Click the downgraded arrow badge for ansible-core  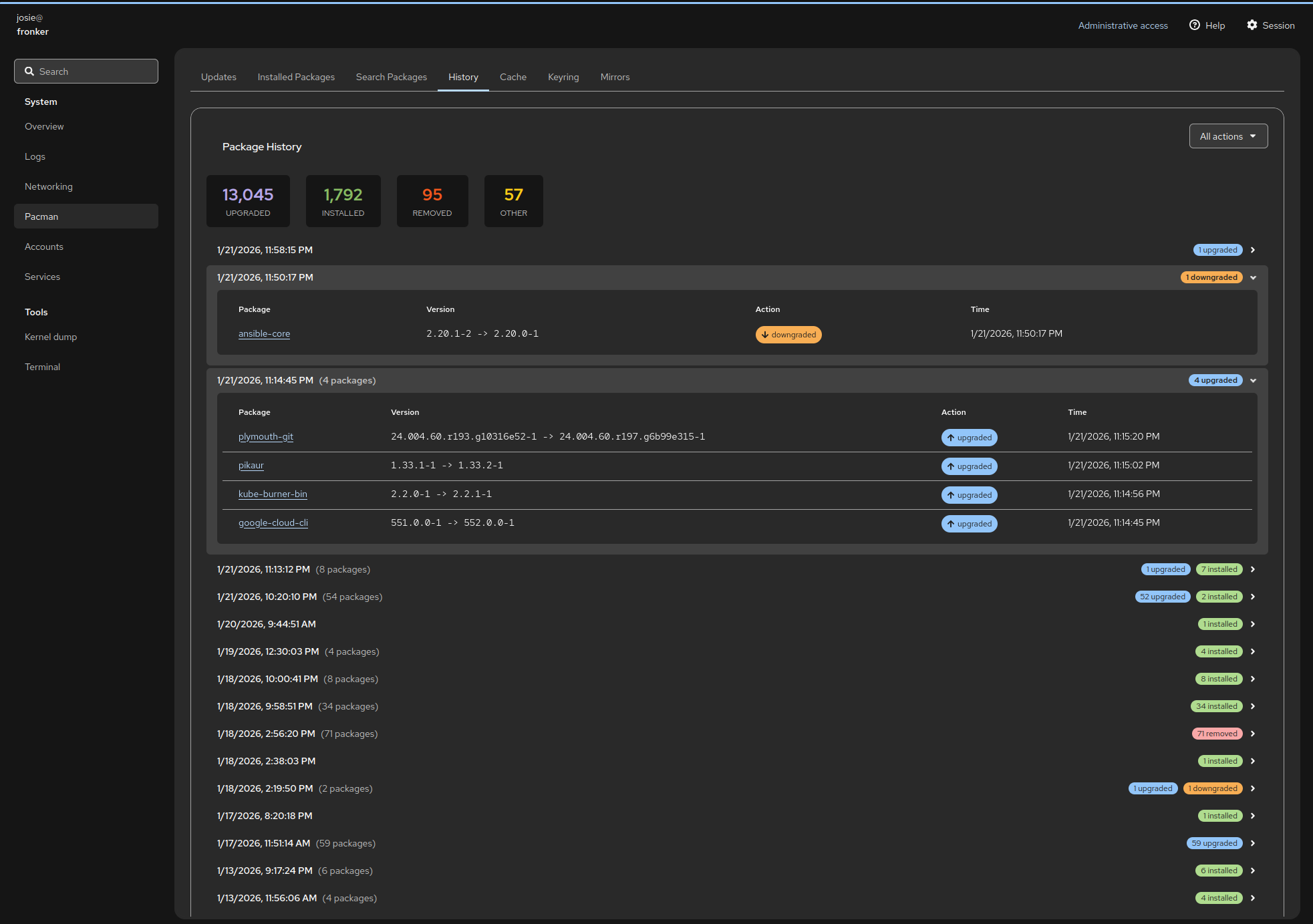788,335
